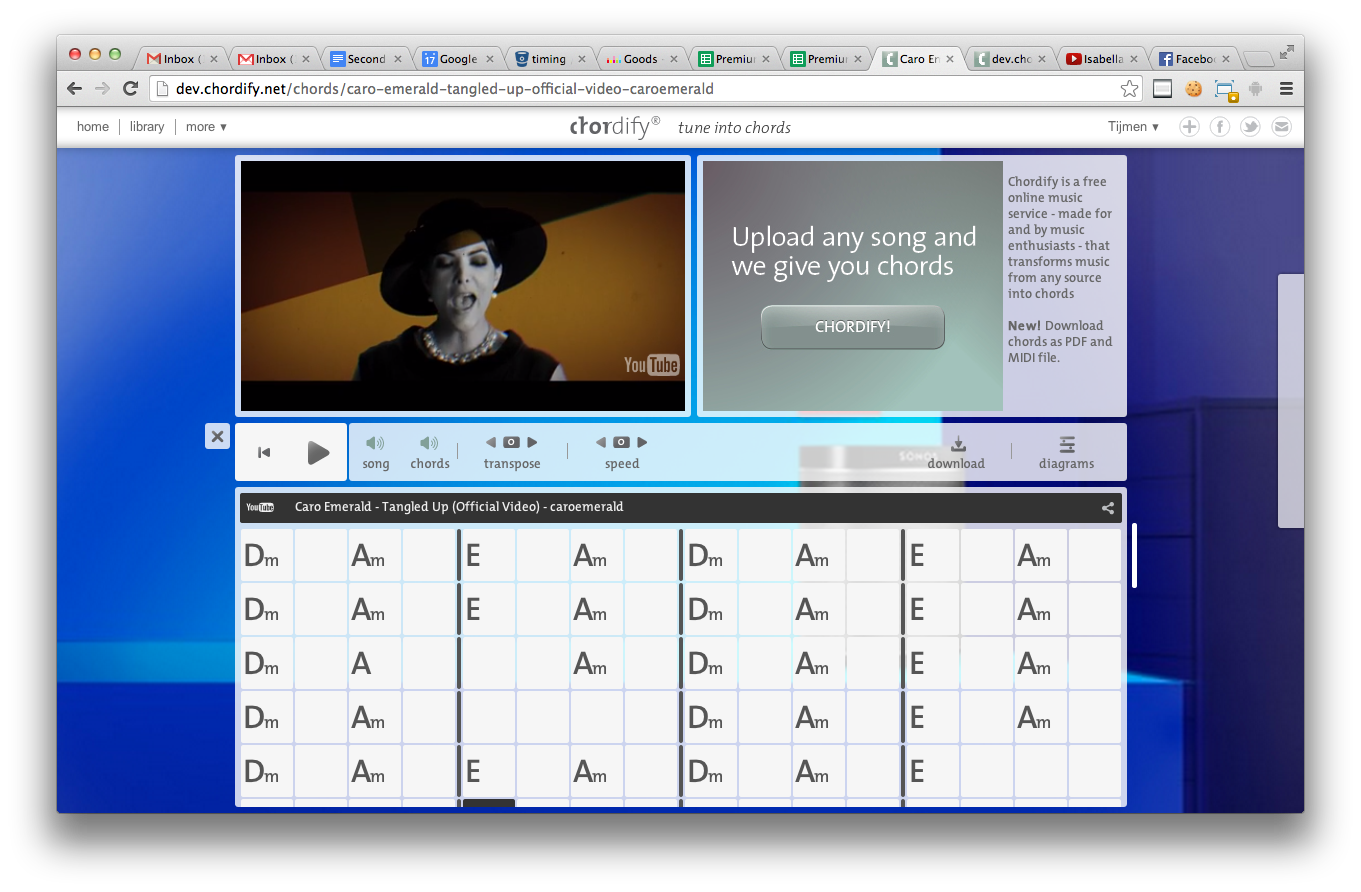Mute the song audio speaker icon
The image size is (1361, 892).
click(x=375, y=442)
